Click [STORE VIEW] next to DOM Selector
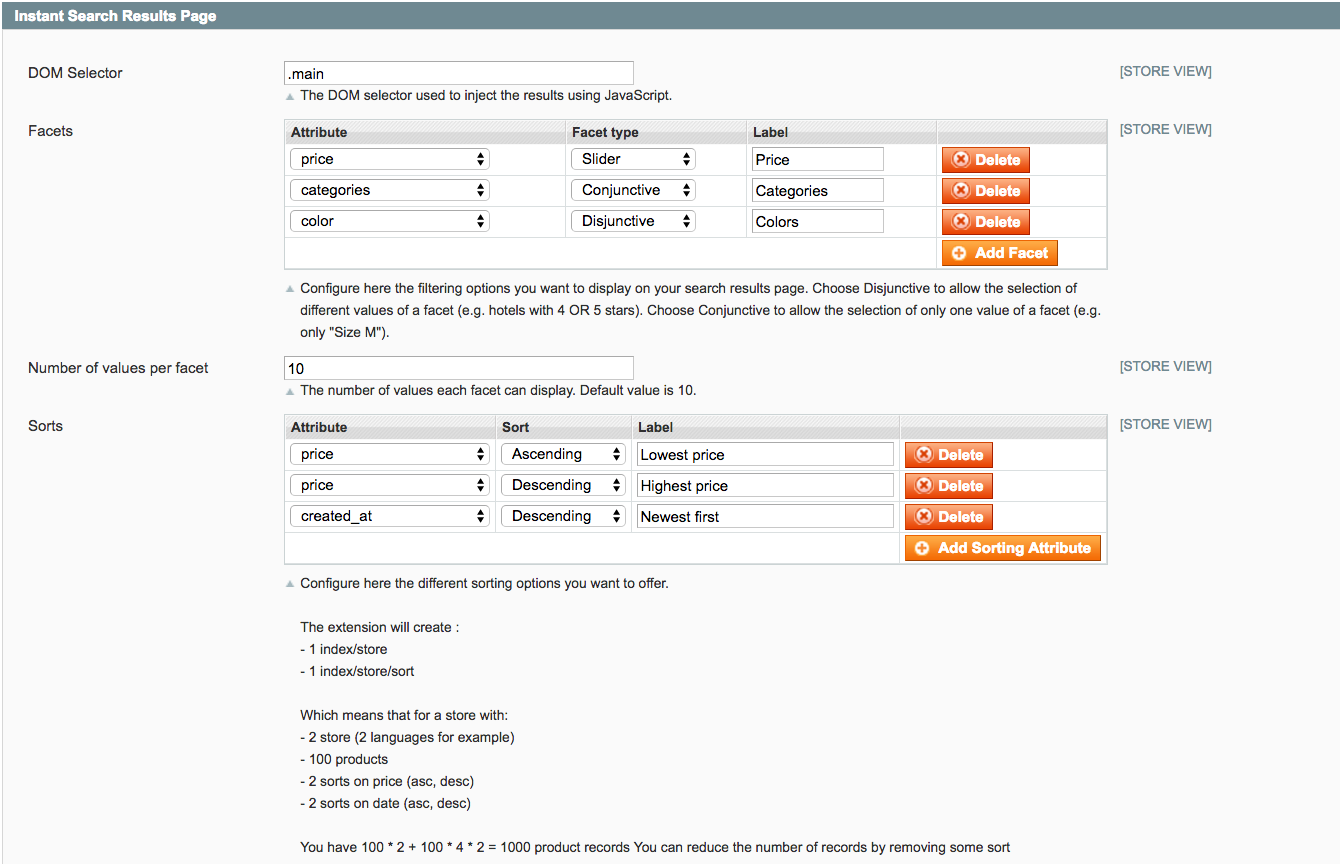This screenshot has height=864, width=1340. click(x=1165, y=71)
